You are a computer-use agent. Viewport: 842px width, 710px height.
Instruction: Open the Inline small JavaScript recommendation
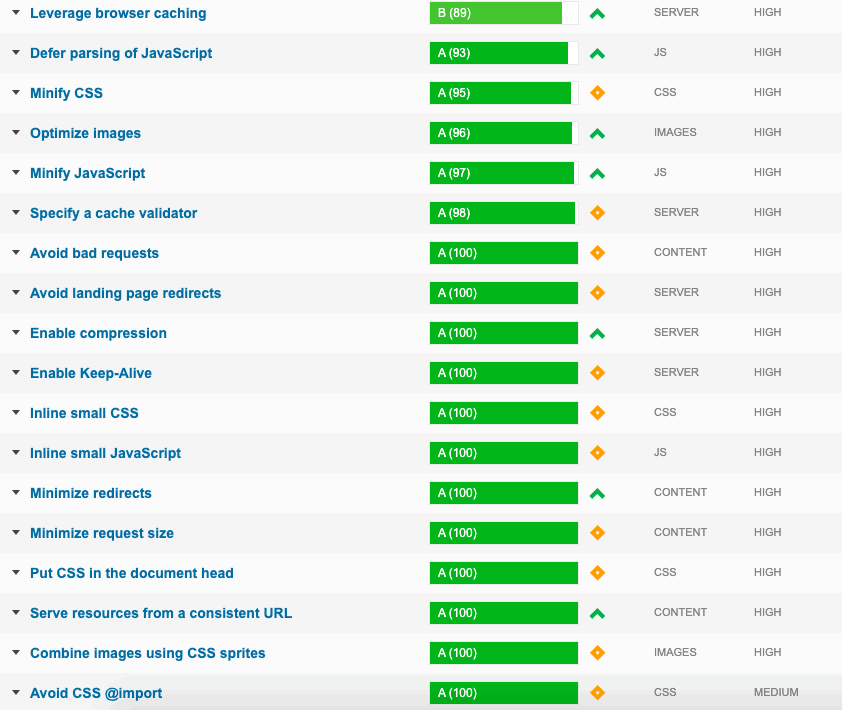pyautogui.click(x=105, y=453)
